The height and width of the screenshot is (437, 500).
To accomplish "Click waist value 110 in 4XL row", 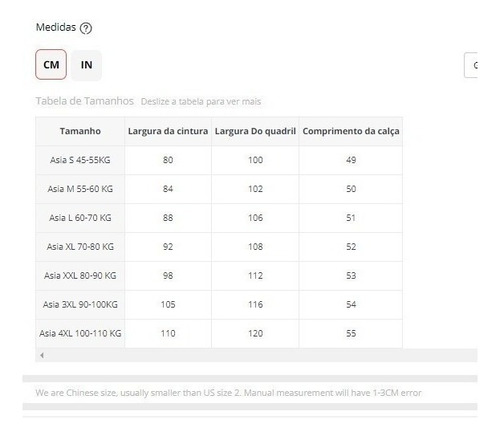I will (168, 334).
